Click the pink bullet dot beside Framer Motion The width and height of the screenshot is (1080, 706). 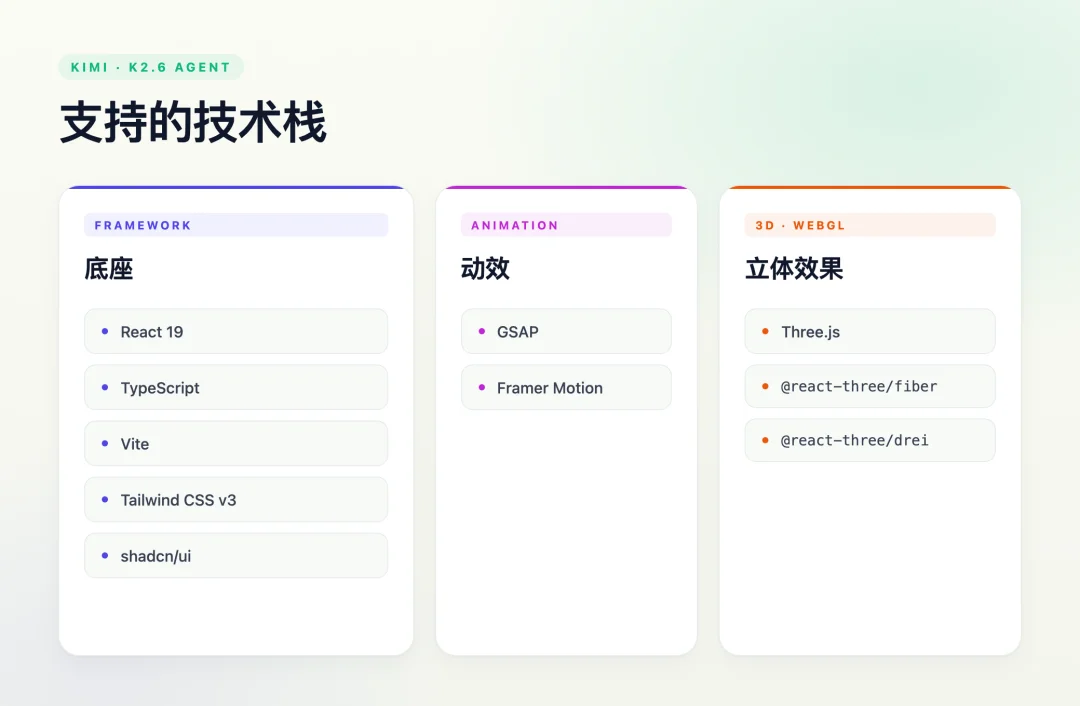(x=480, y=387)
